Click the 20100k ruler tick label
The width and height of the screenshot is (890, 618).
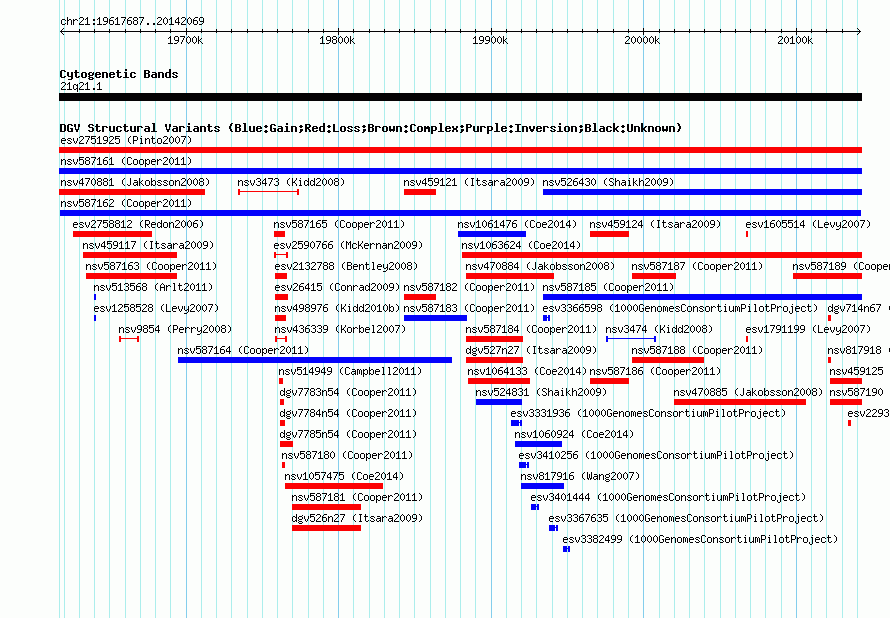(x=795, y=40)
